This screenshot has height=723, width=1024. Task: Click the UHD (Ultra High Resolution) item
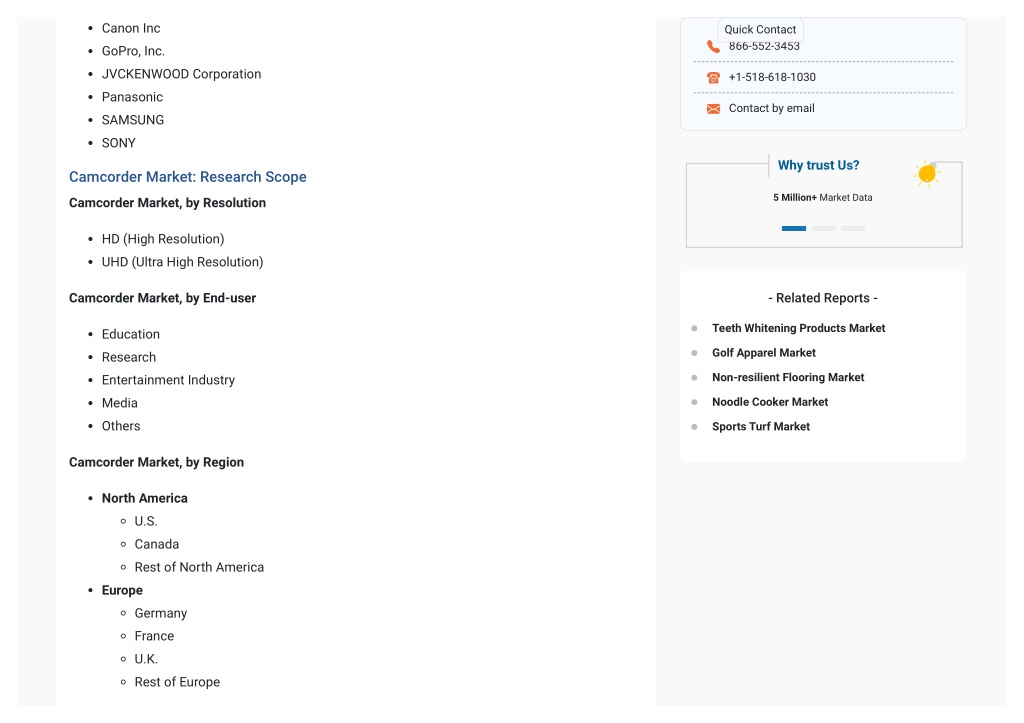tap(182, 262)
